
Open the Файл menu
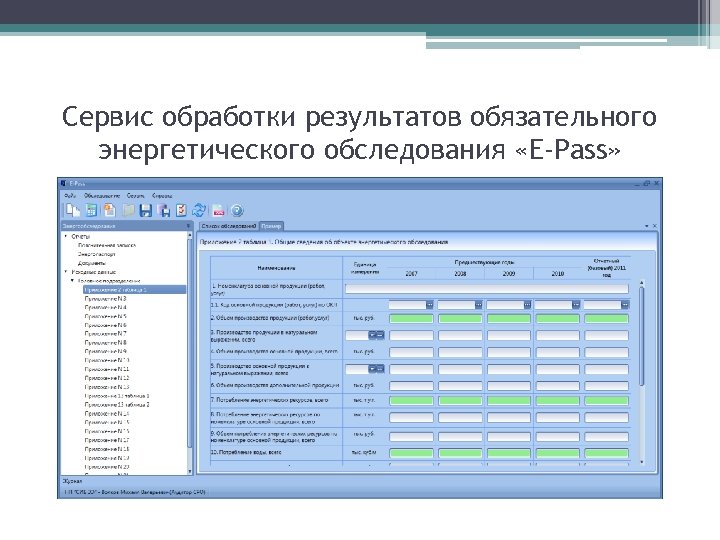(x=70, y=196)
